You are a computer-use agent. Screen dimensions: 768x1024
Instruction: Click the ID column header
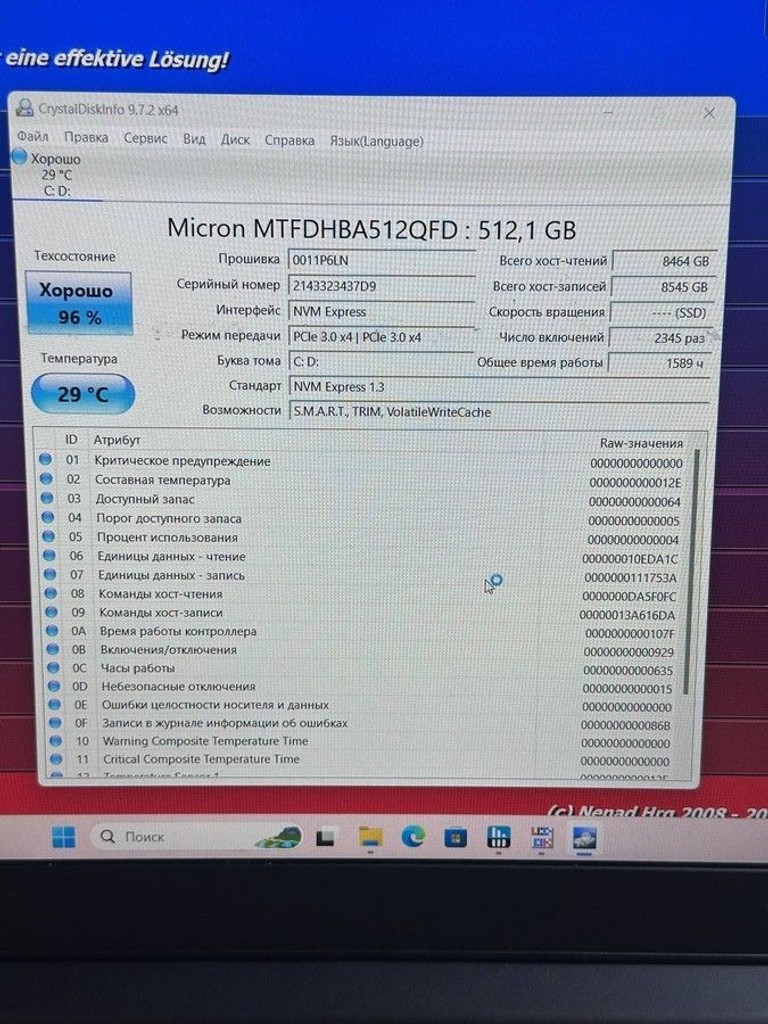click(71, 440)
